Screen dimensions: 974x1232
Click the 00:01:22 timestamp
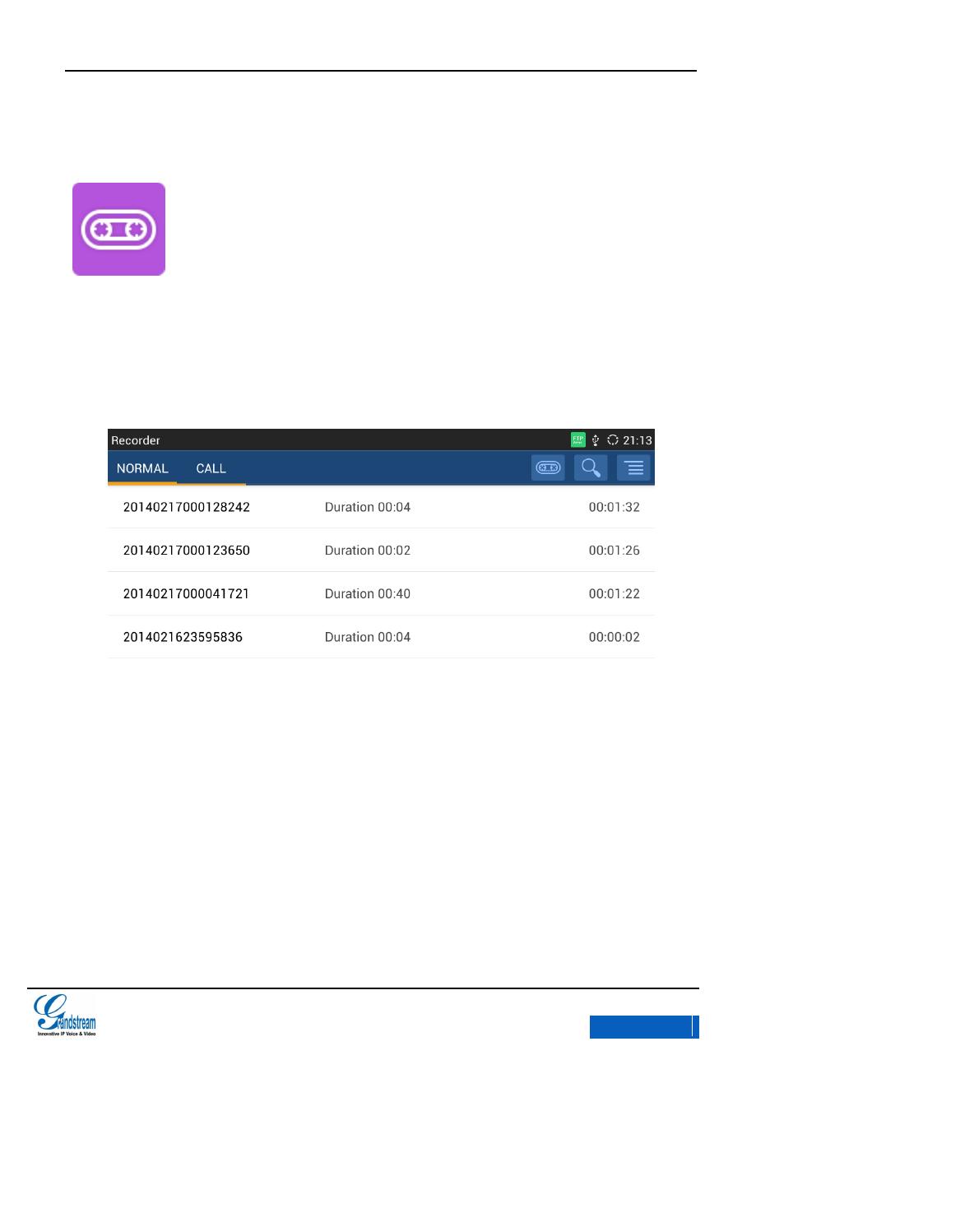point(615,593)
